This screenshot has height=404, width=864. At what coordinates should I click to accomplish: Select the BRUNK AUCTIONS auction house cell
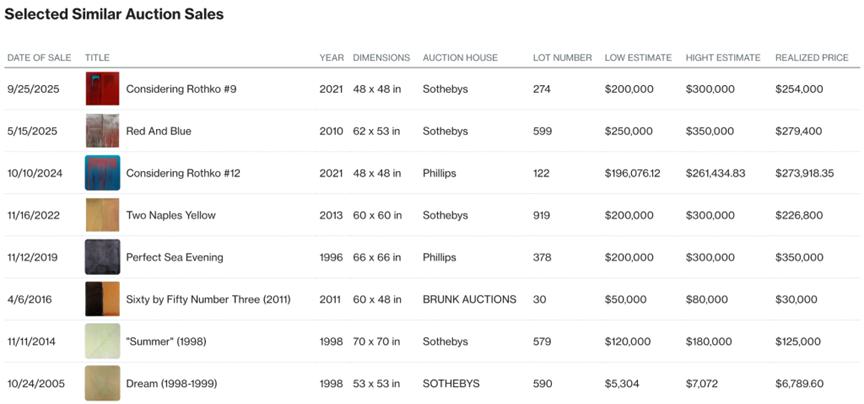469,299
